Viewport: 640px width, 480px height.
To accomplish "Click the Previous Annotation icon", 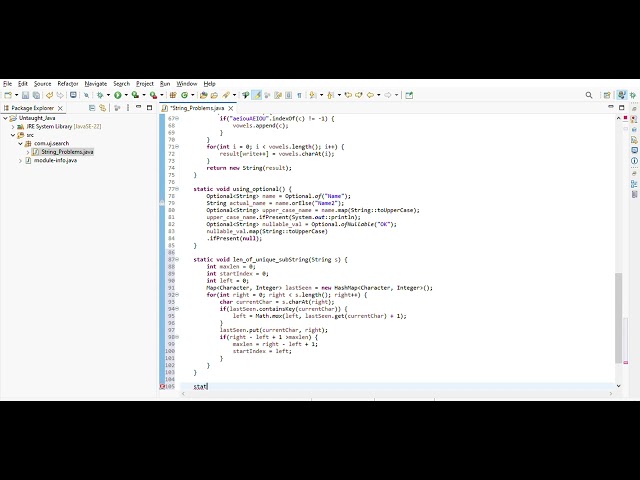I will pos(331,95).
